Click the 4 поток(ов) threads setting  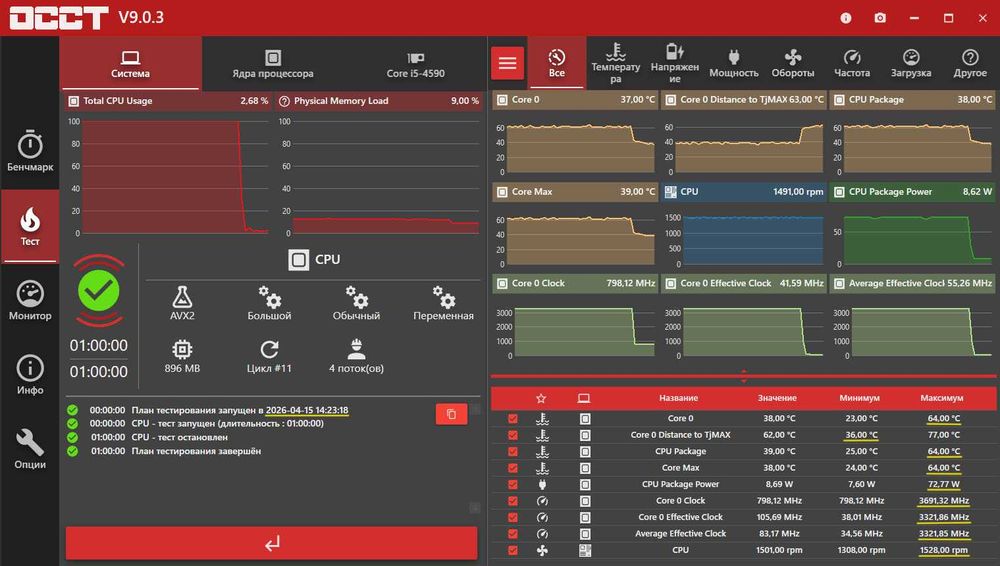356,356
